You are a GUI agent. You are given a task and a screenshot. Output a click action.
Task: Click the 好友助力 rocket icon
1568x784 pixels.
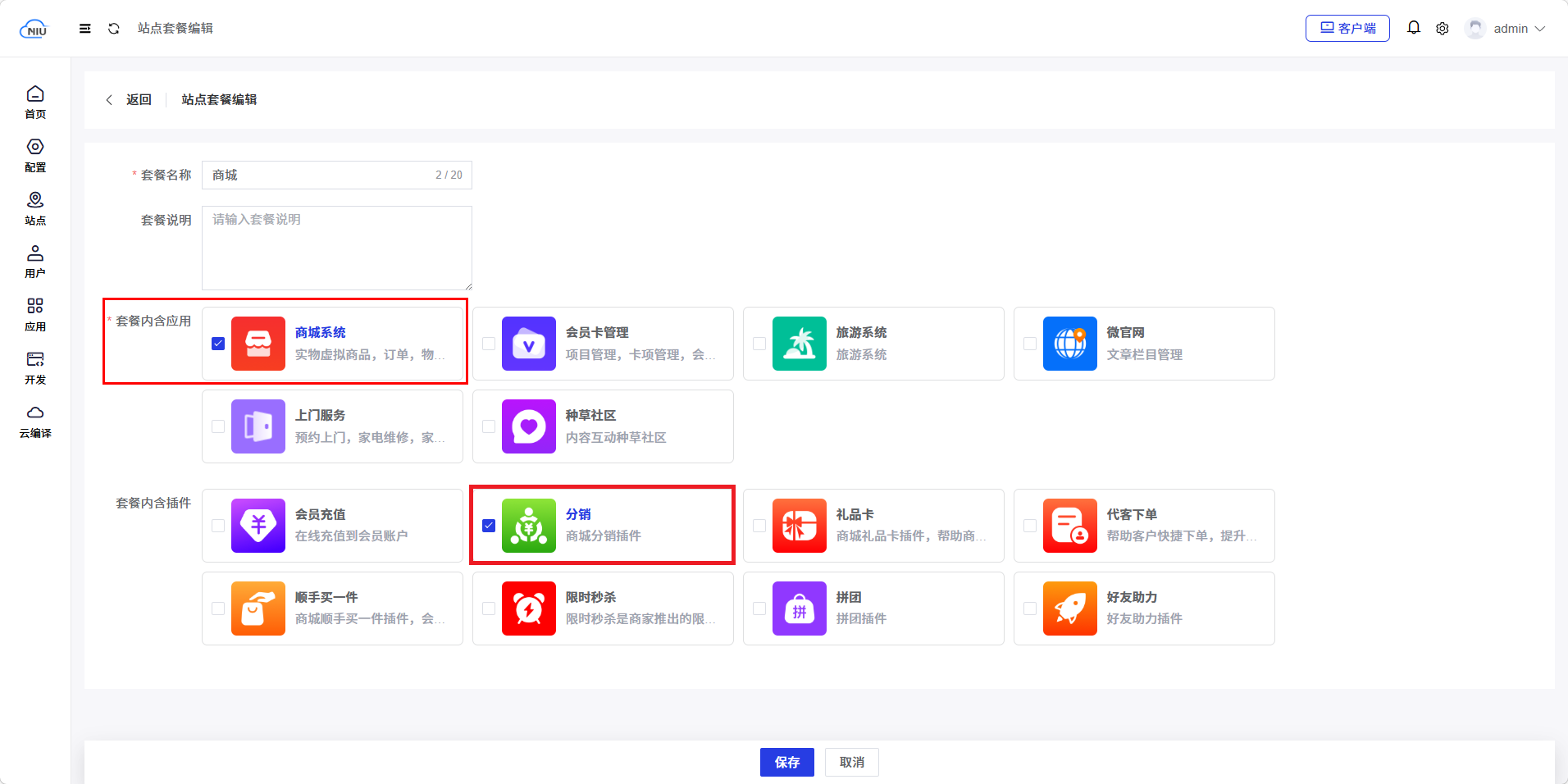pos(1070,609)
